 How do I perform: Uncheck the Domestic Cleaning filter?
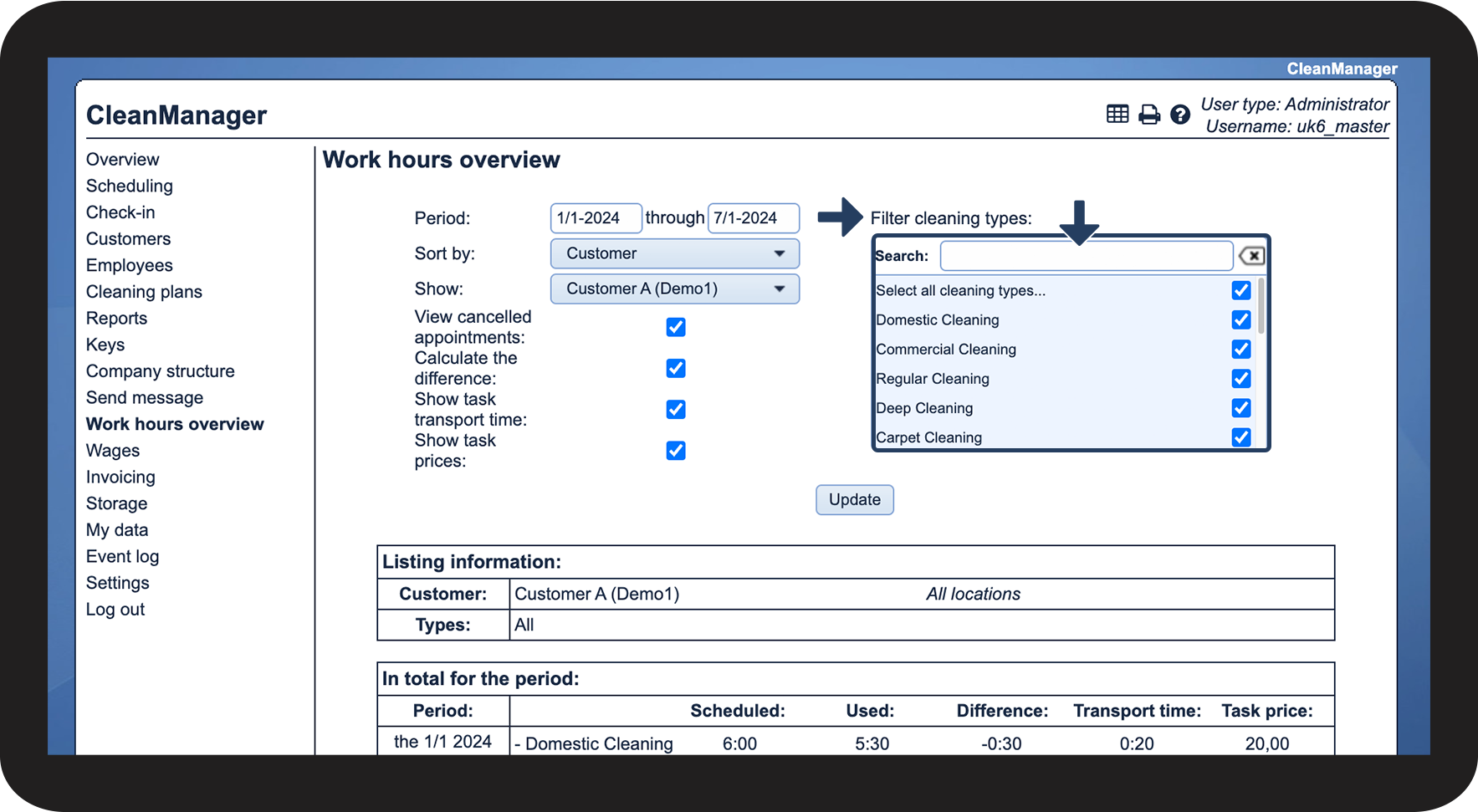click(1241, 319)
